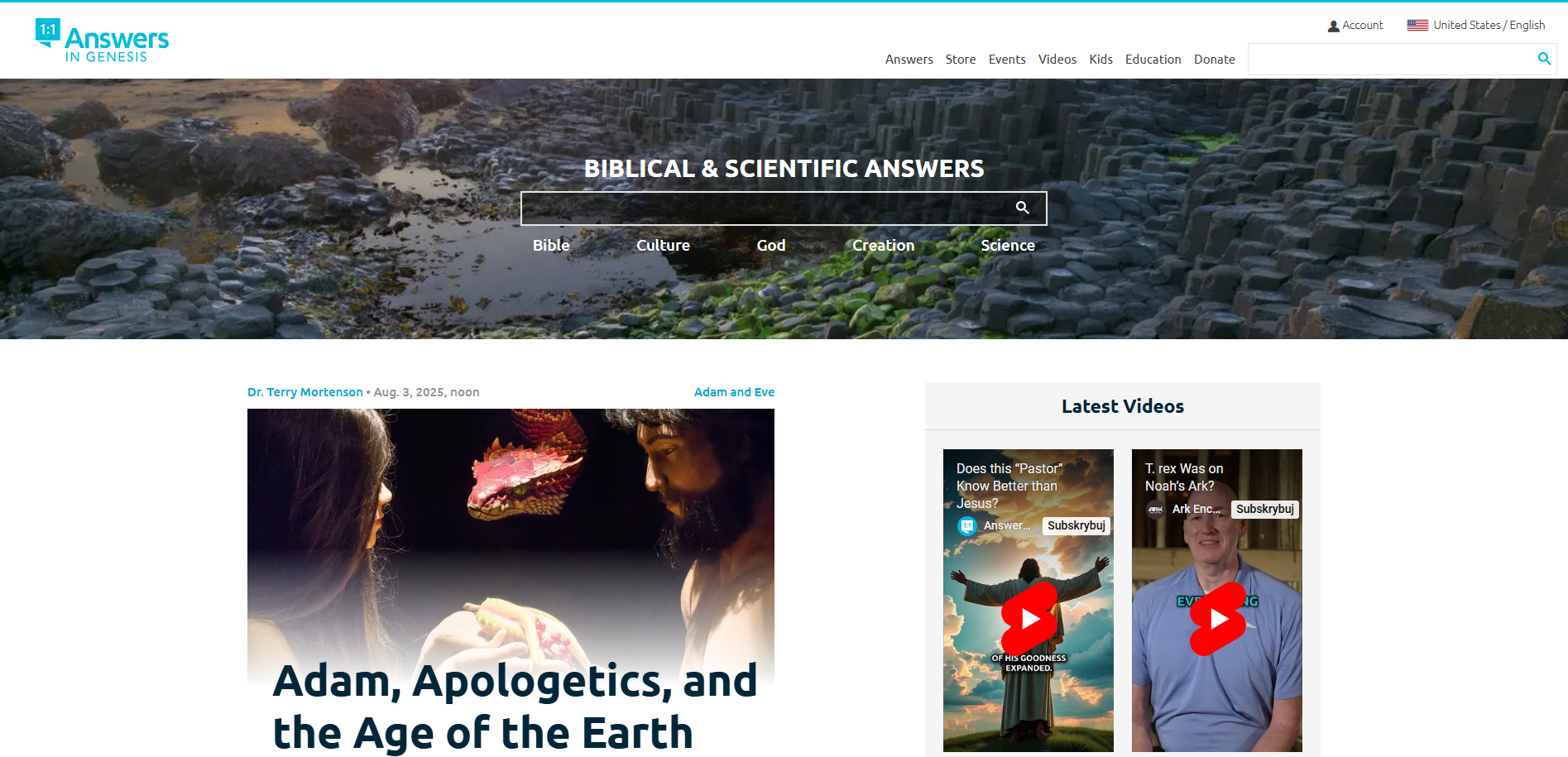Screen dimensions: 1568x757
Task: Click the Answers in Genesis logo
Action: pyautogui.click(x=102, y=41)
